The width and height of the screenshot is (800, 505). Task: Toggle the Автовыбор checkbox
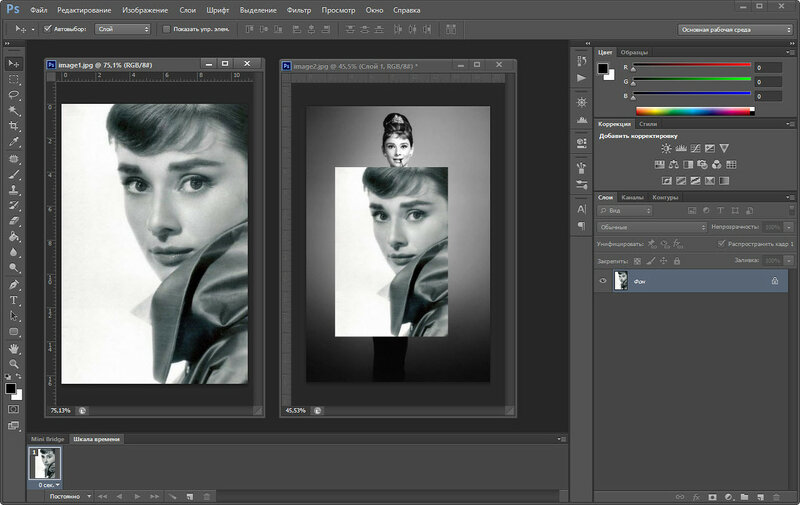click(x=47, y=29)
